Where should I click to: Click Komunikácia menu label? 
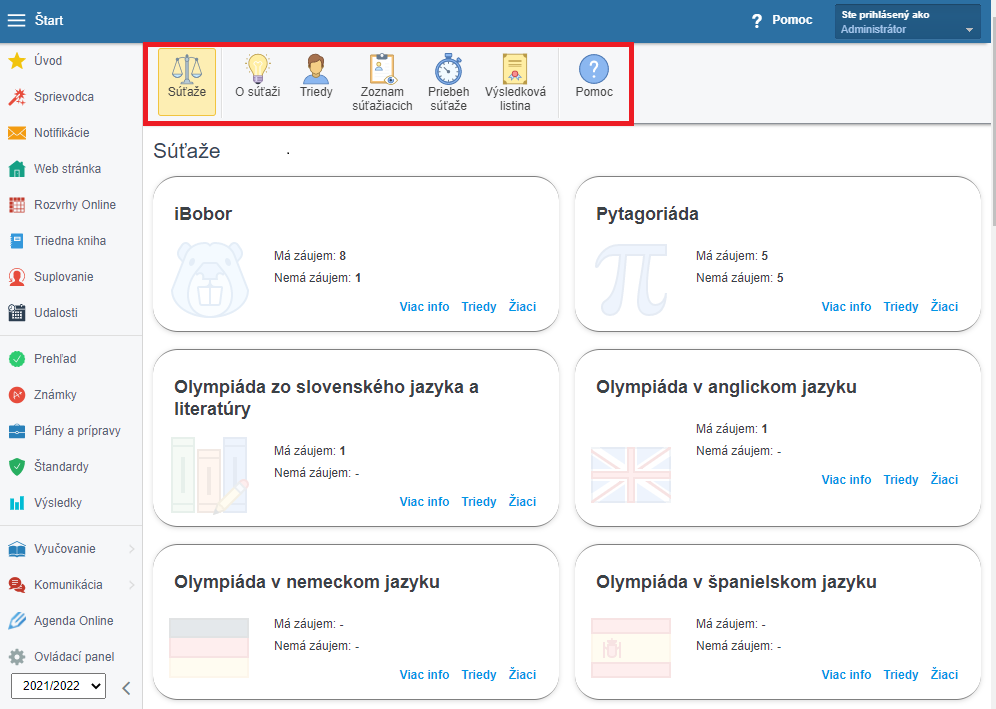[x=68, y=585]
